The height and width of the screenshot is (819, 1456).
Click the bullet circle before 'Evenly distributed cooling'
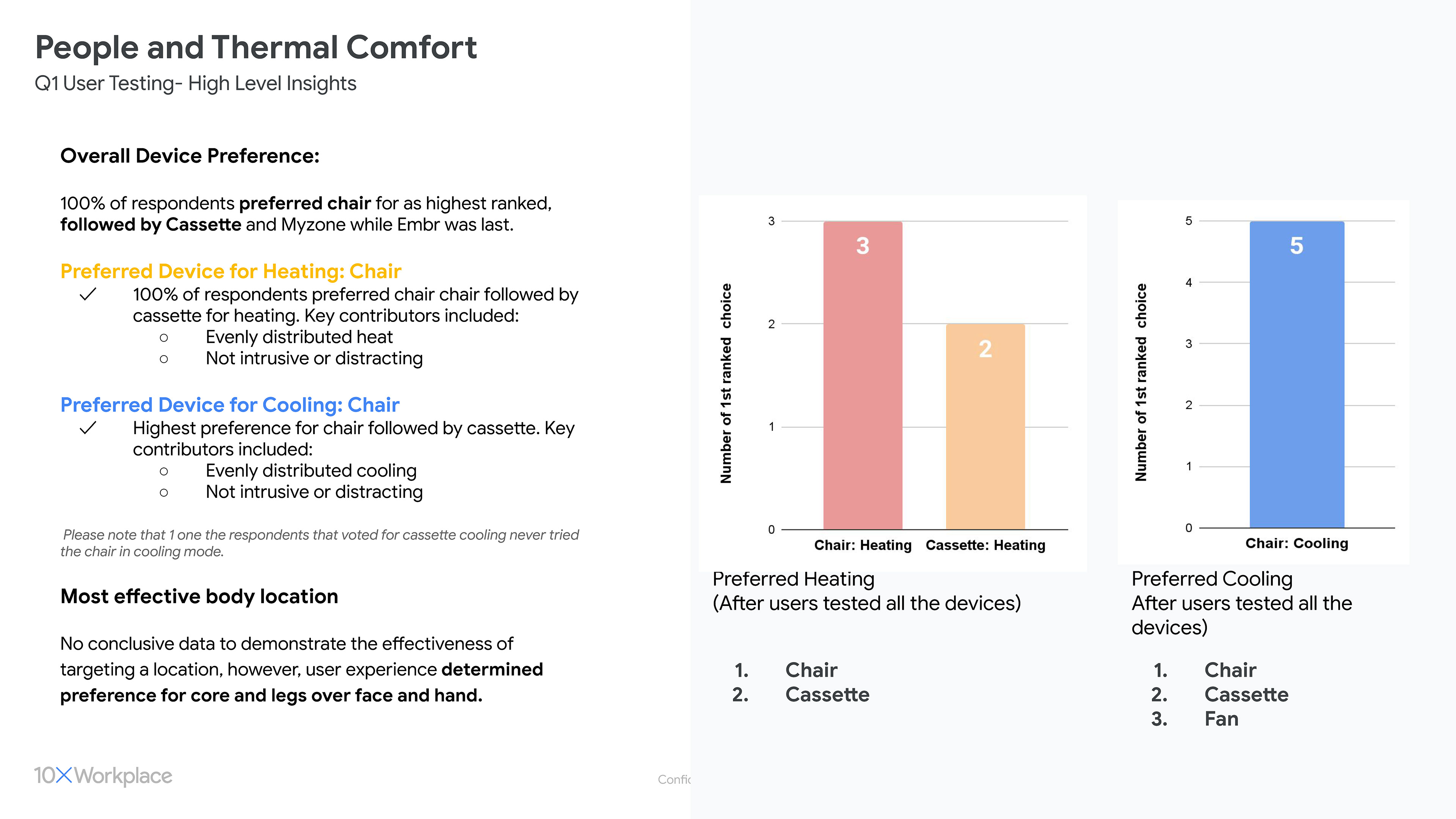pyautogui.click(x=164, y=471)
